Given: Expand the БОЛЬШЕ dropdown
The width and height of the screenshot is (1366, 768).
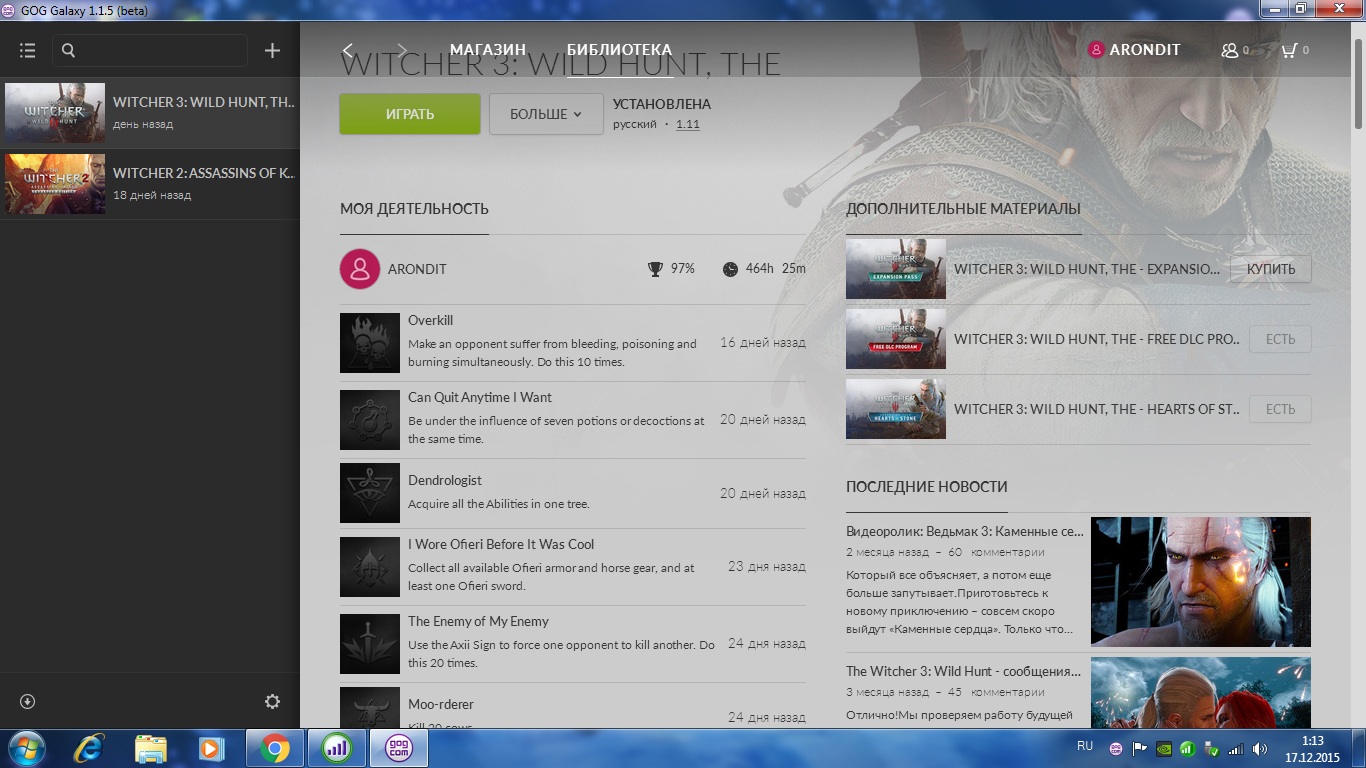Looking at the screenshot, I should [546, 114].
